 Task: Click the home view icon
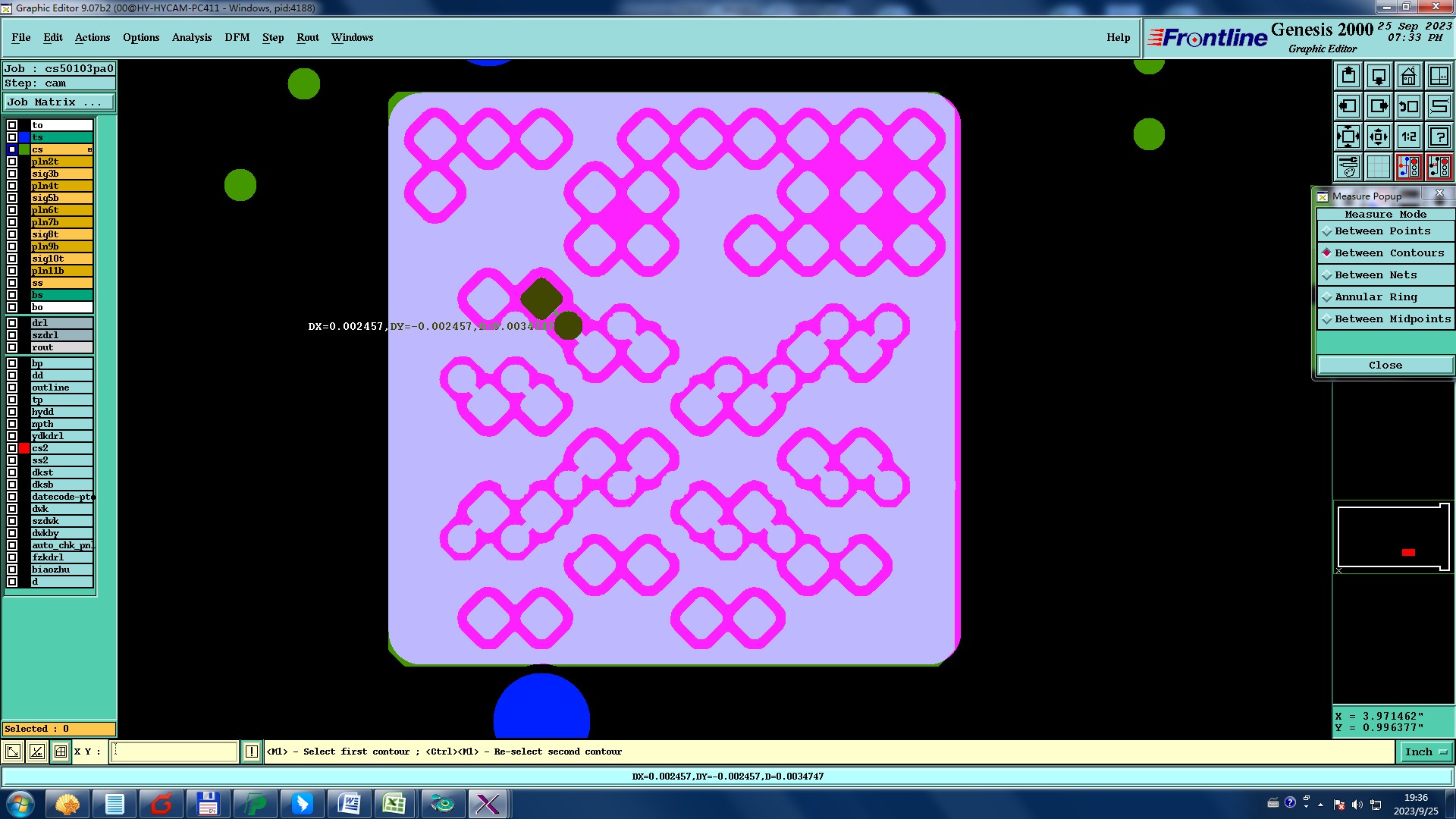point(1408,76)
